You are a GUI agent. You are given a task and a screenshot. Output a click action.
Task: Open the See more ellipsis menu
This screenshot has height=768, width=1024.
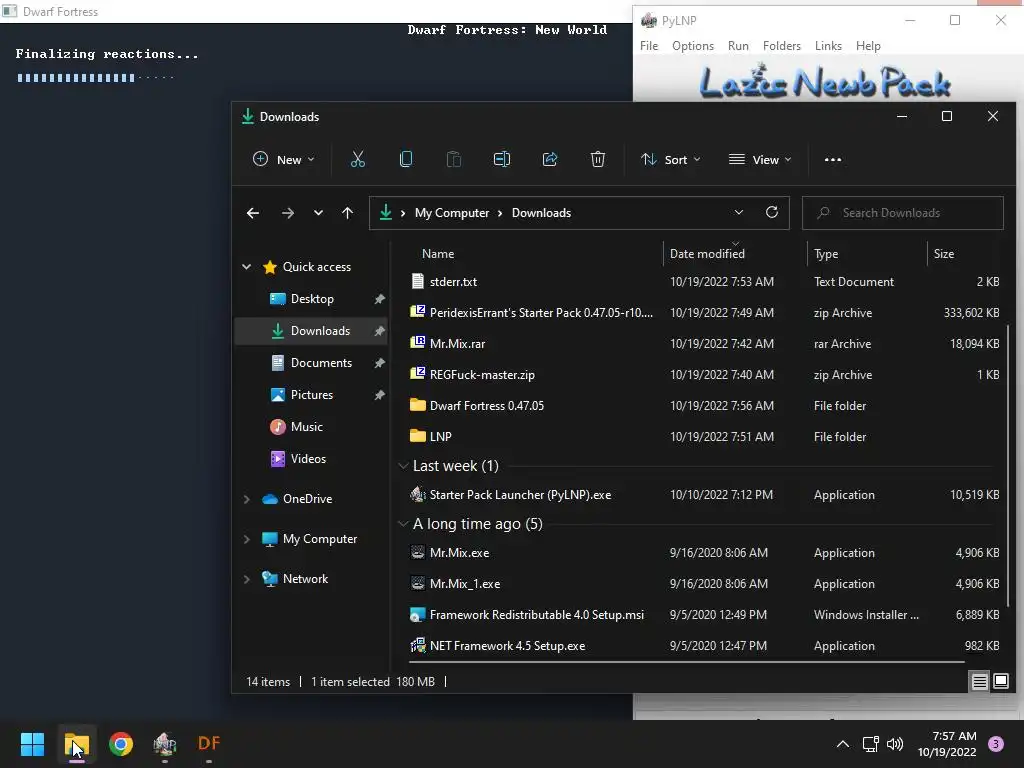833,159
